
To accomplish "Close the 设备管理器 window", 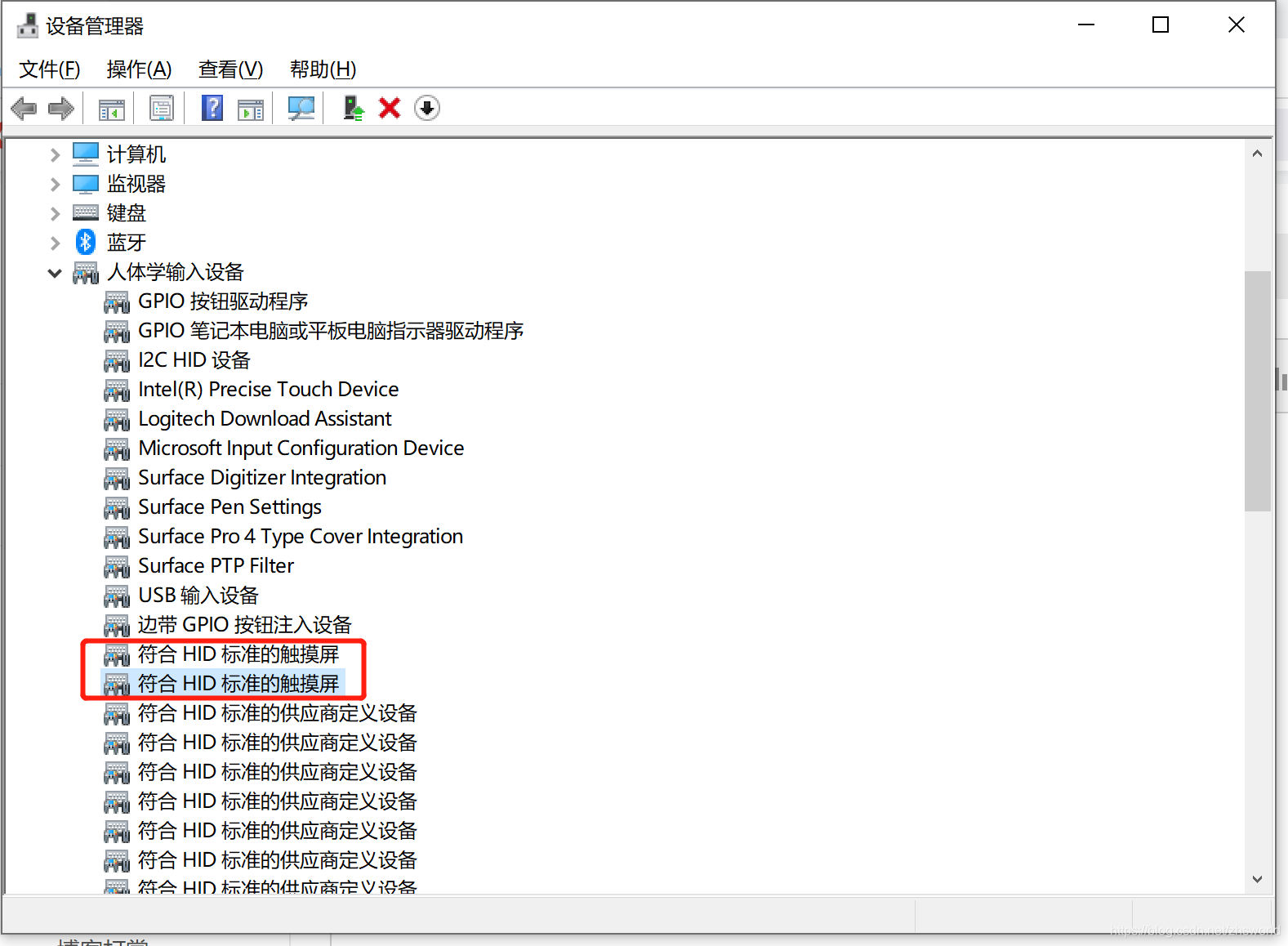I will coord(1237,25).
